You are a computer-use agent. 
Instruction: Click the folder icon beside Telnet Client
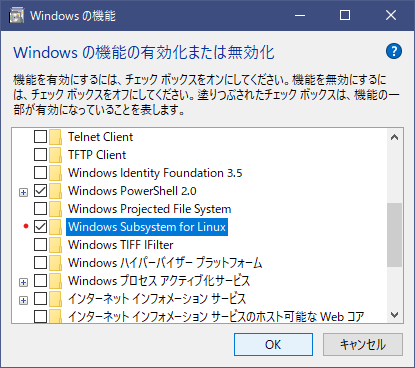coord(55,137)
